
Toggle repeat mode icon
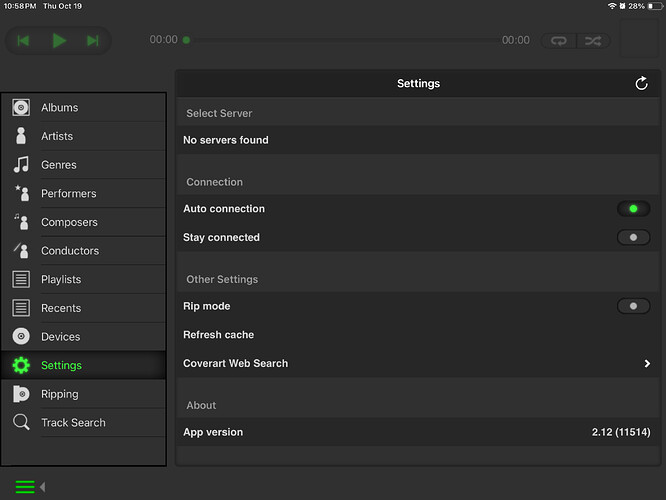pos(558,41)
